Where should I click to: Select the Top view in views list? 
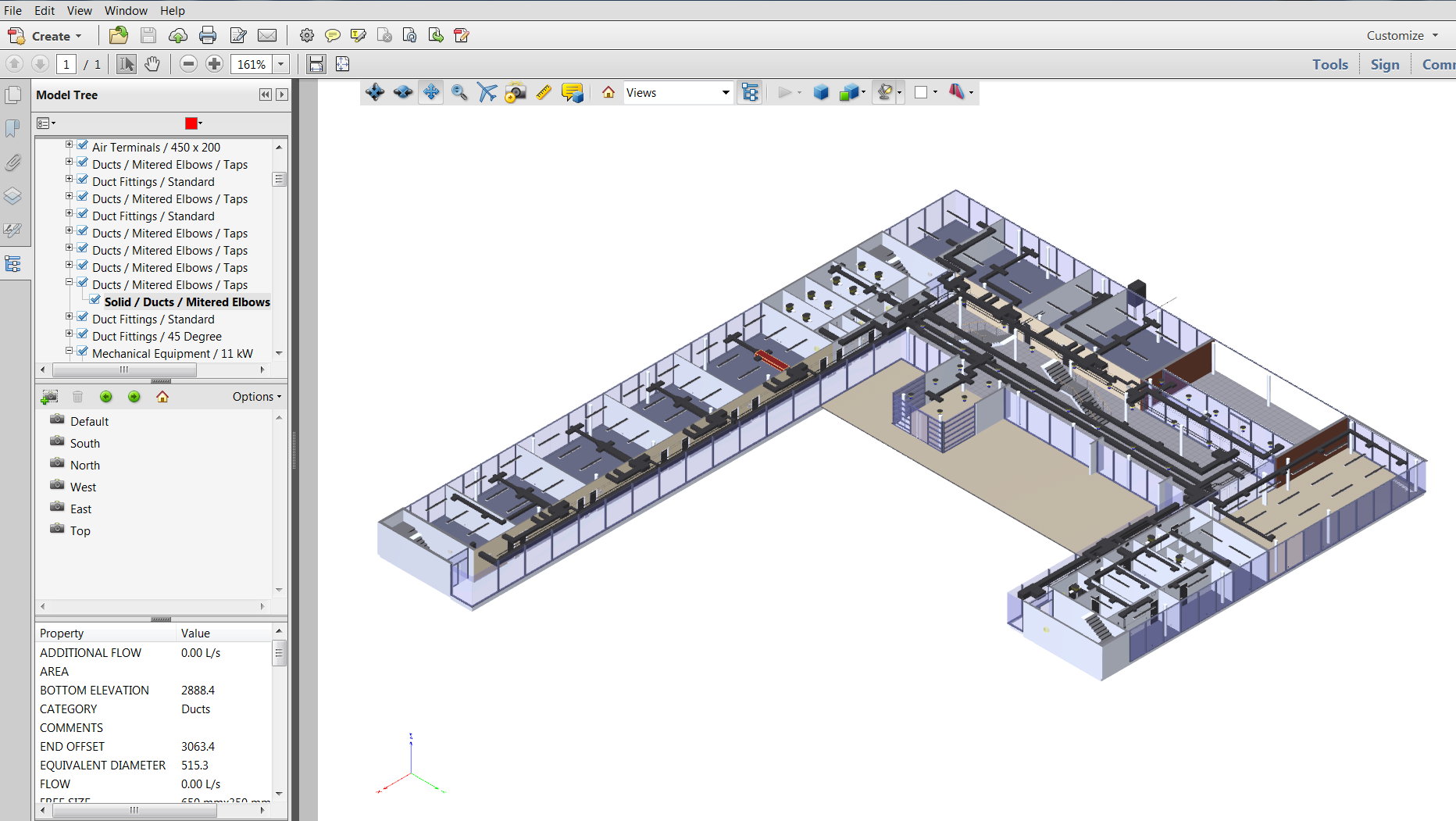79,530
